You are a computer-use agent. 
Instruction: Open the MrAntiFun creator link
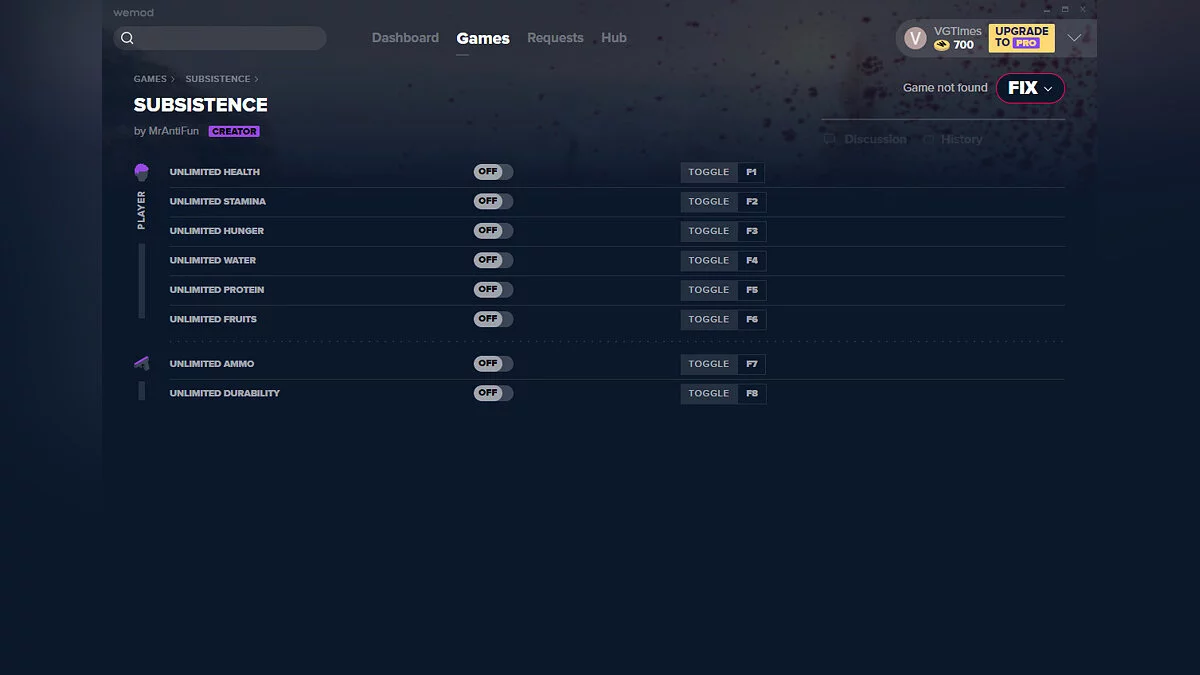coord(174,131)
